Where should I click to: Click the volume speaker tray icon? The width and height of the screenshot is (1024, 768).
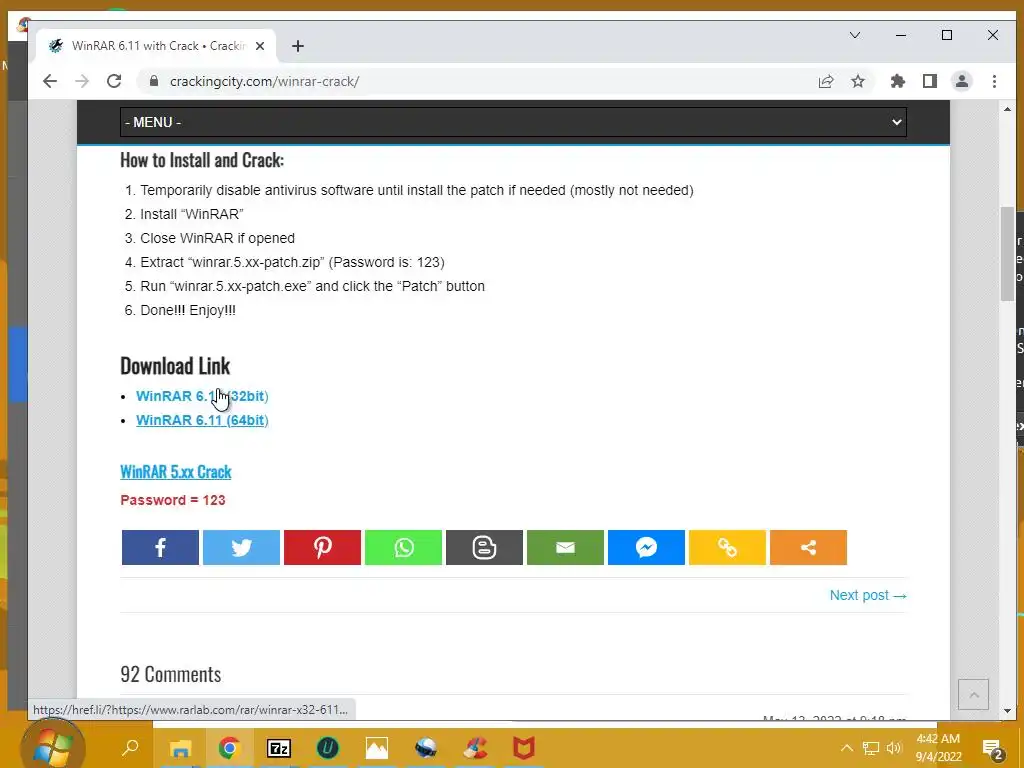coord(894,748)
